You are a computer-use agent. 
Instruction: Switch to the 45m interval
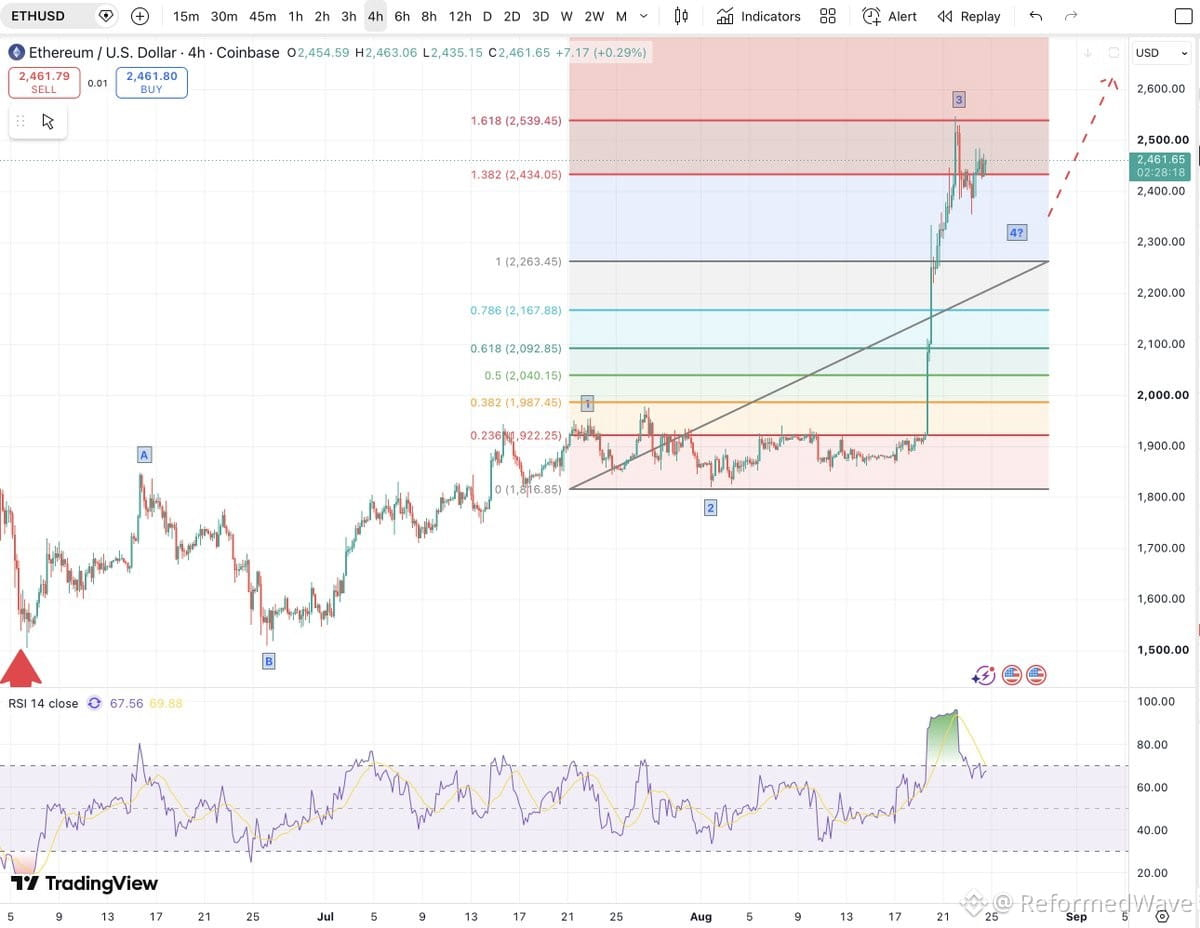(x=263, y=16)
